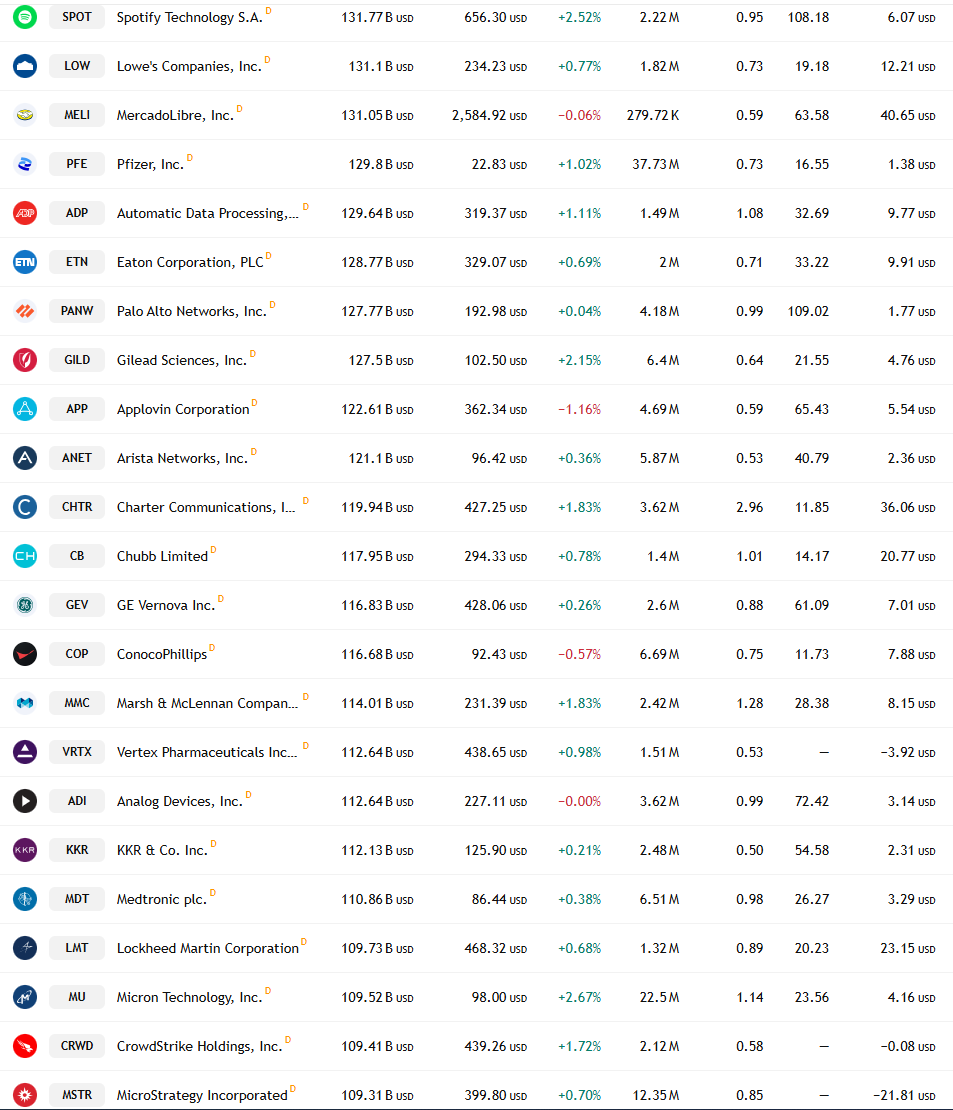Open the SPOT ticker badge
The width and height of the screenshot is (953, 1110).
pyautogui.click(x=77, y=17)
